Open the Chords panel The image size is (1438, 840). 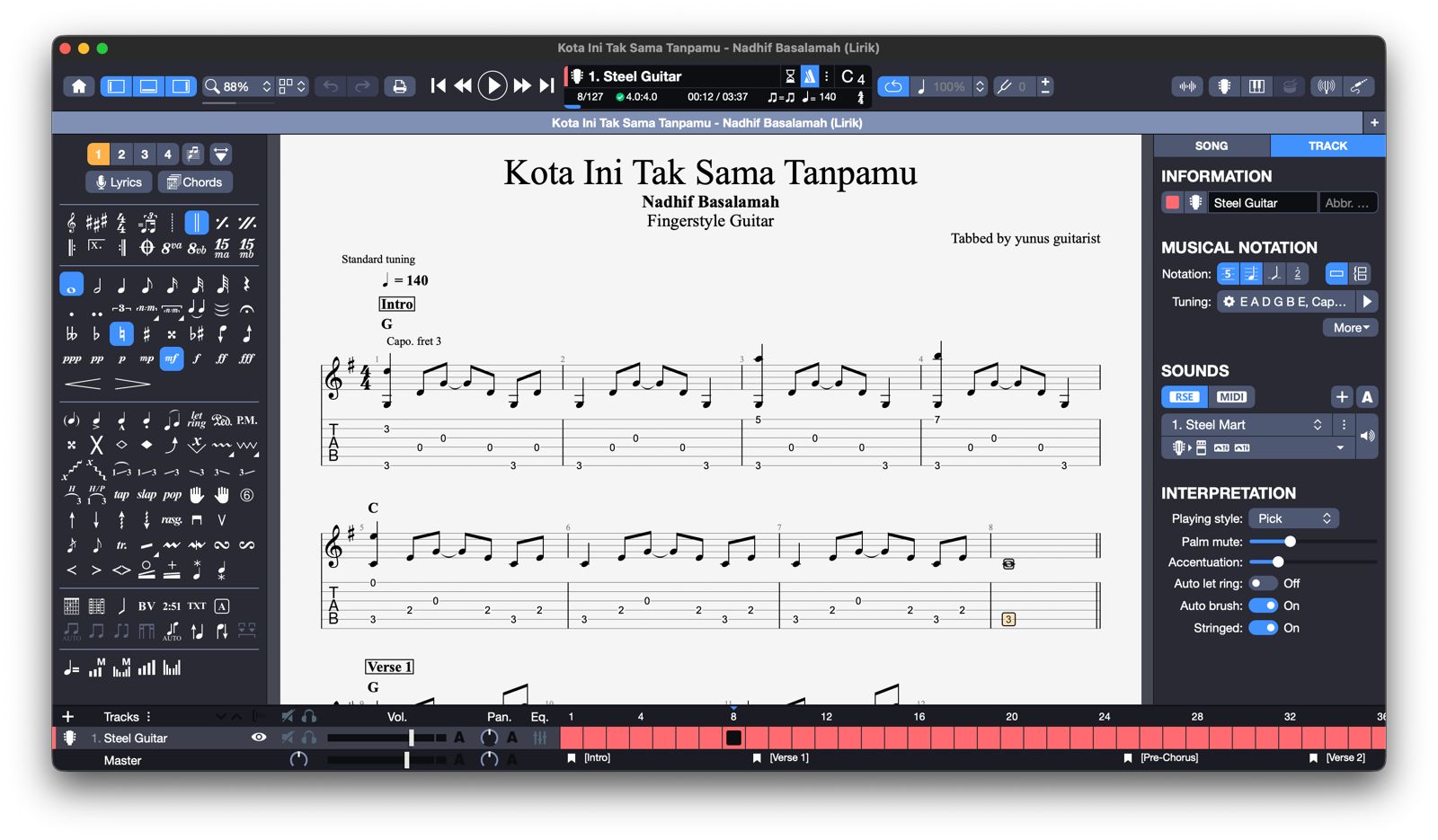point(195,182)
